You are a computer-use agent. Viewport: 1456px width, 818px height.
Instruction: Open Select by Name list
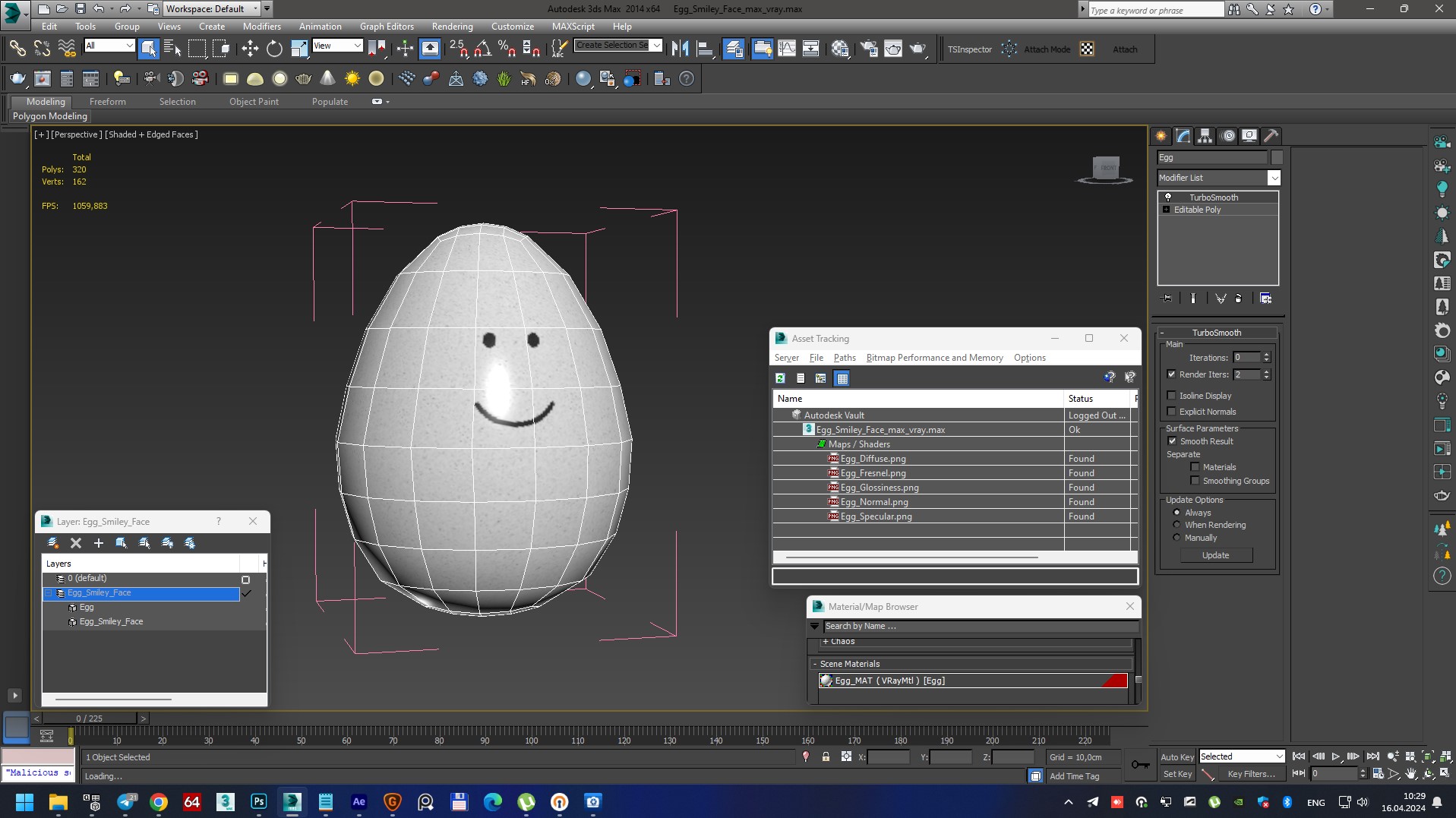[x=172, y=49]
